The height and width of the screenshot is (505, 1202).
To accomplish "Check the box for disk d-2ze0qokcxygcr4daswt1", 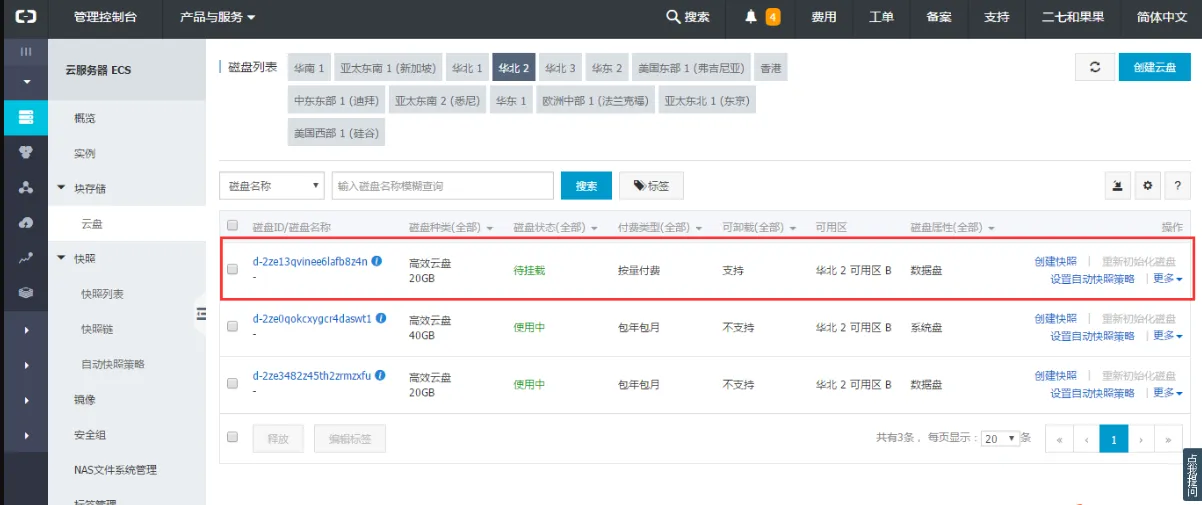I will tap(233, 327).
